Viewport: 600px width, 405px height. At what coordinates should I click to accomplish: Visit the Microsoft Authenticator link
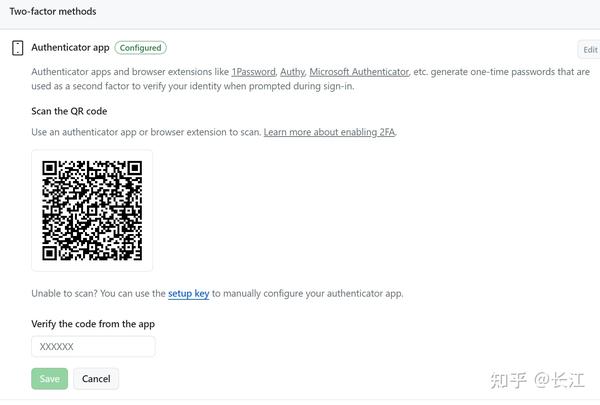click(x=359, y=72)
